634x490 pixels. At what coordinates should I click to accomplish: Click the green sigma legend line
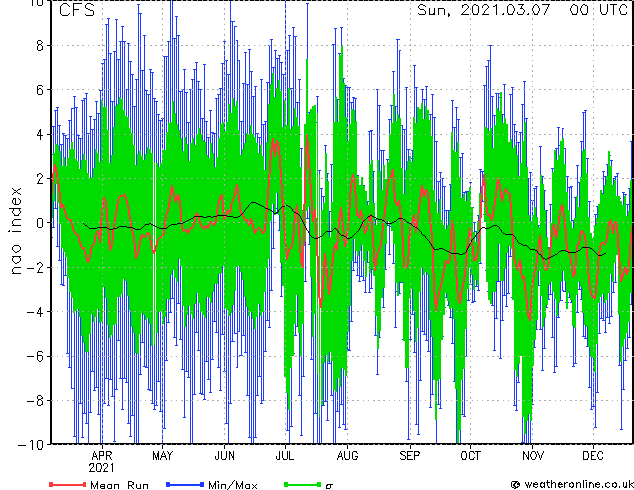(302, 484)
